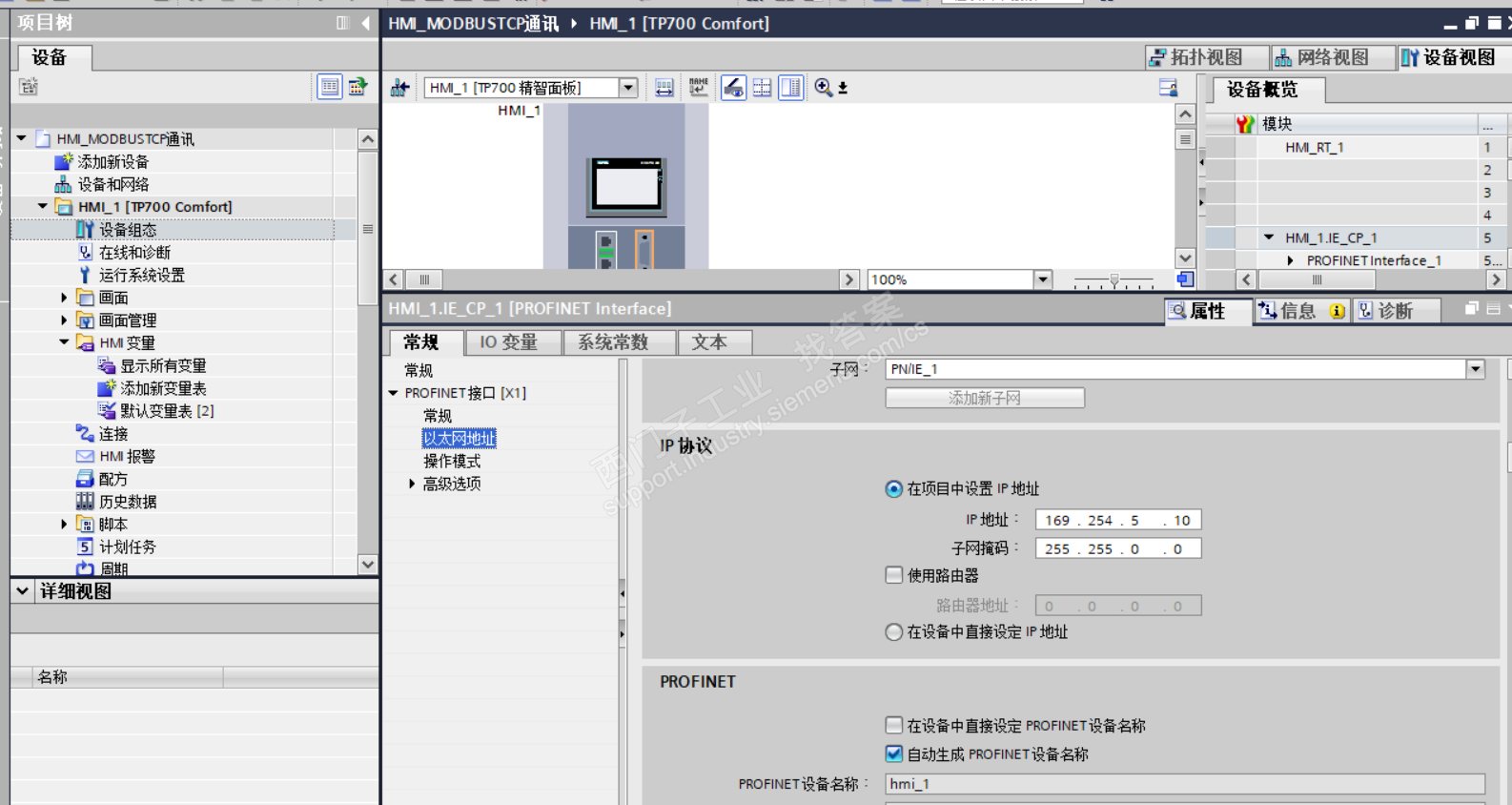Image resolution: width=1512 pixels, height=805 pixels.
Task: Check 在设备中直接设定 PROFINET设备名称
Action: [893, 726]
